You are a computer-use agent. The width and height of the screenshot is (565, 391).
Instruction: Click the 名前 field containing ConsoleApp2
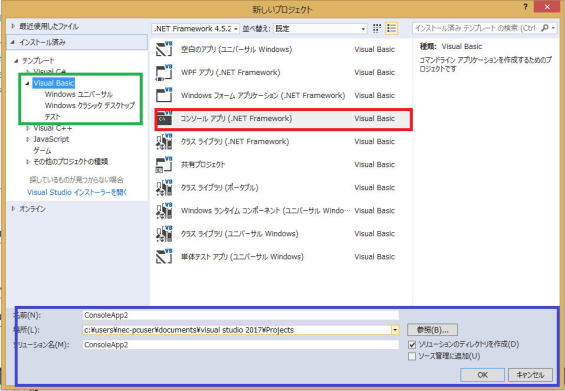240,315
